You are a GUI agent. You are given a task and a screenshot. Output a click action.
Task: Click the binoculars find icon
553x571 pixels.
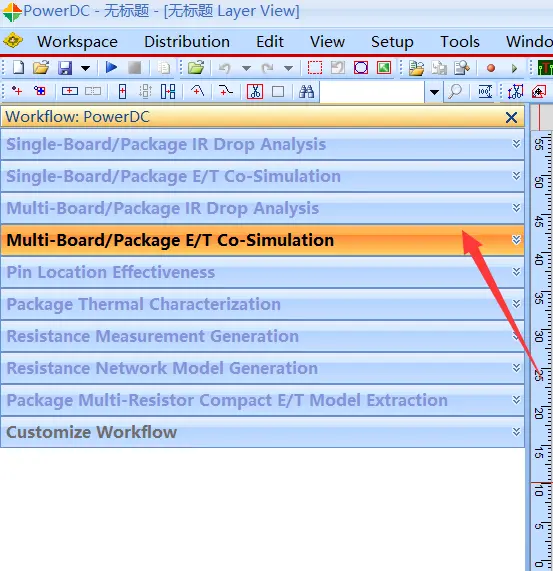pos(306,91)
